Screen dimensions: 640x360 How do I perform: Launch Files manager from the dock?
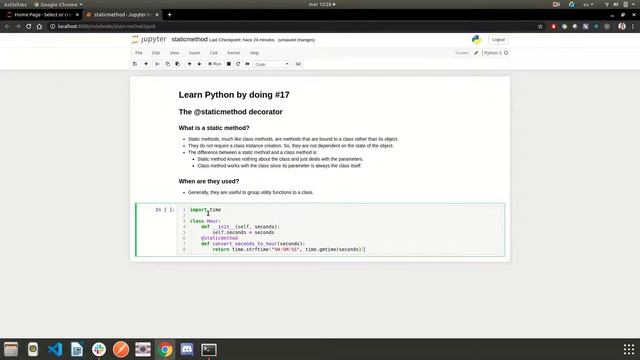(x=11, y=349)
